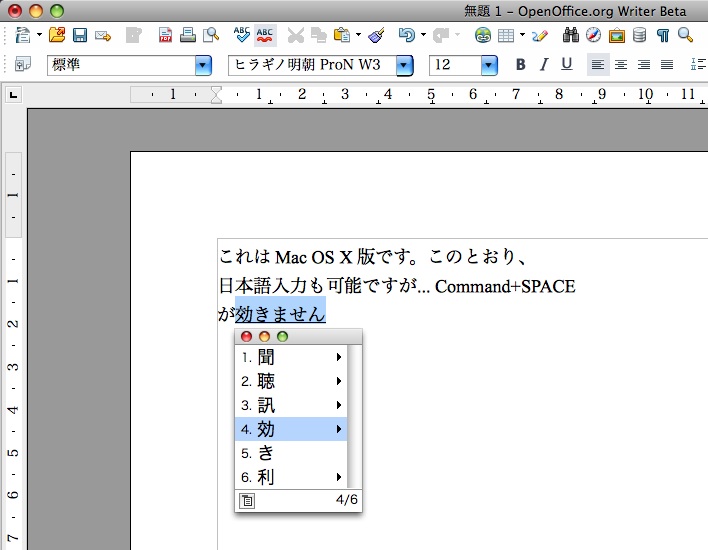Image resolution: width=708 pixels, height=550 pixels.
Task: Toggle Bold formatting
Action: pyautogui.click(x=521, y=65)
